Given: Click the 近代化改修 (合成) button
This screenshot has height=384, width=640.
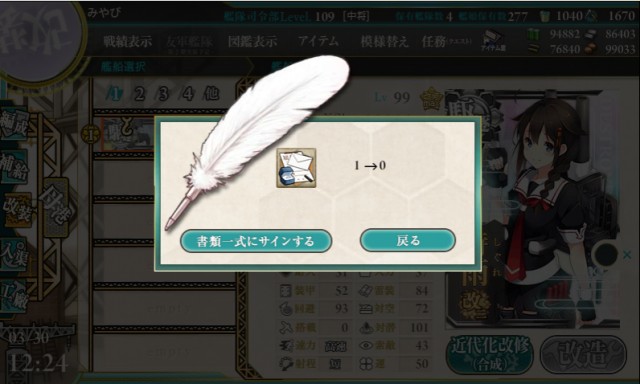Looking at the screenshot, I should point(490,354).
